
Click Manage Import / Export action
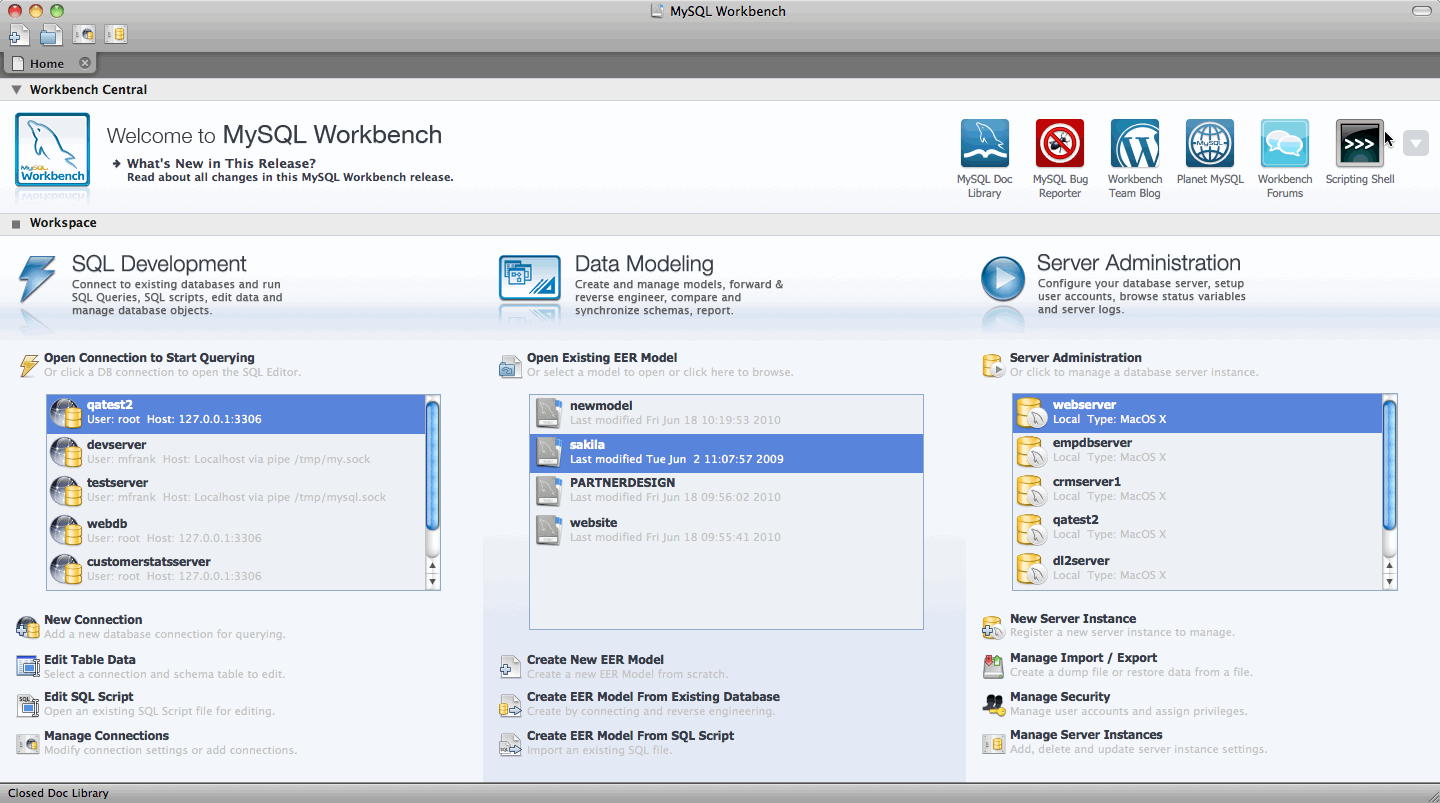click(x=1083, y=658)
